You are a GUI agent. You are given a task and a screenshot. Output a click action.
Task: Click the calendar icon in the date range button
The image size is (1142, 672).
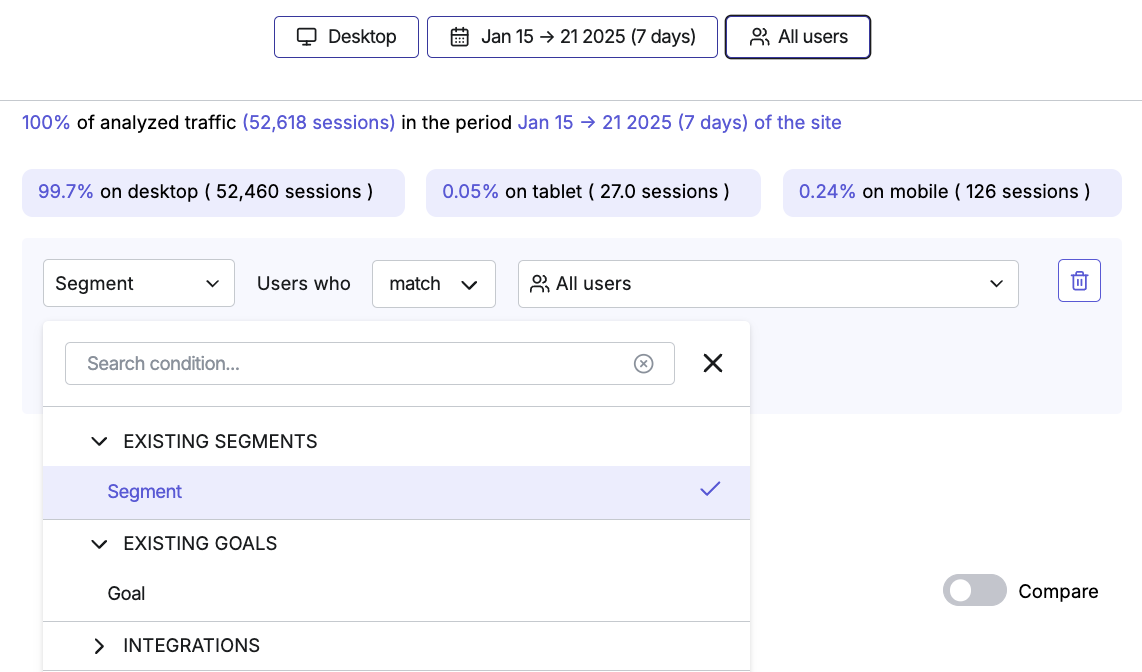click(459, 36)
